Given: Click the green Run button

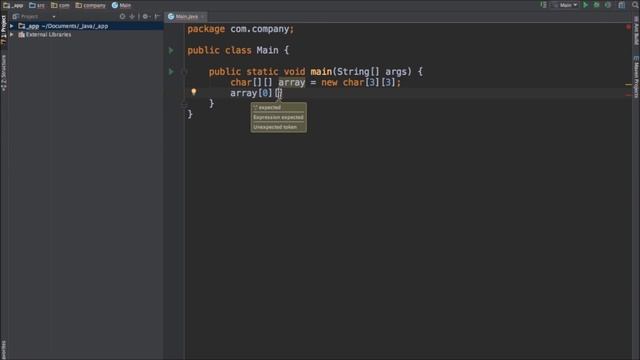Looking at the screenshot, I should [x=586, y=5].
